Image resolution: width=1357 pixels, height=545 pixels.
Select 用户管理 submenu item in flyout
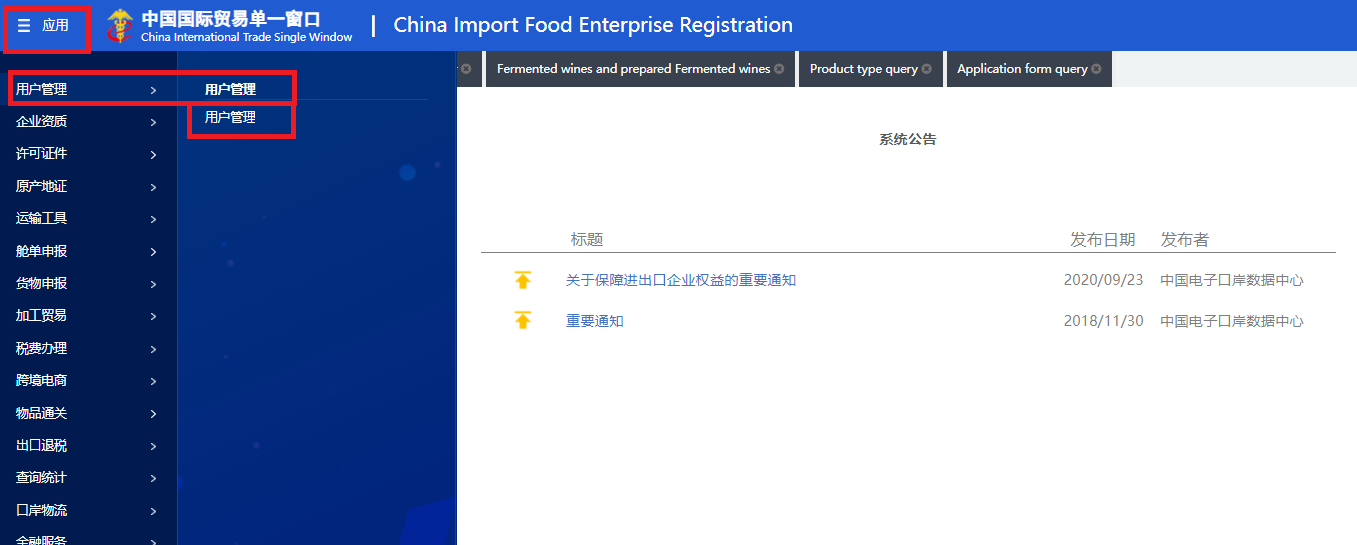click(x=230, y=118)
